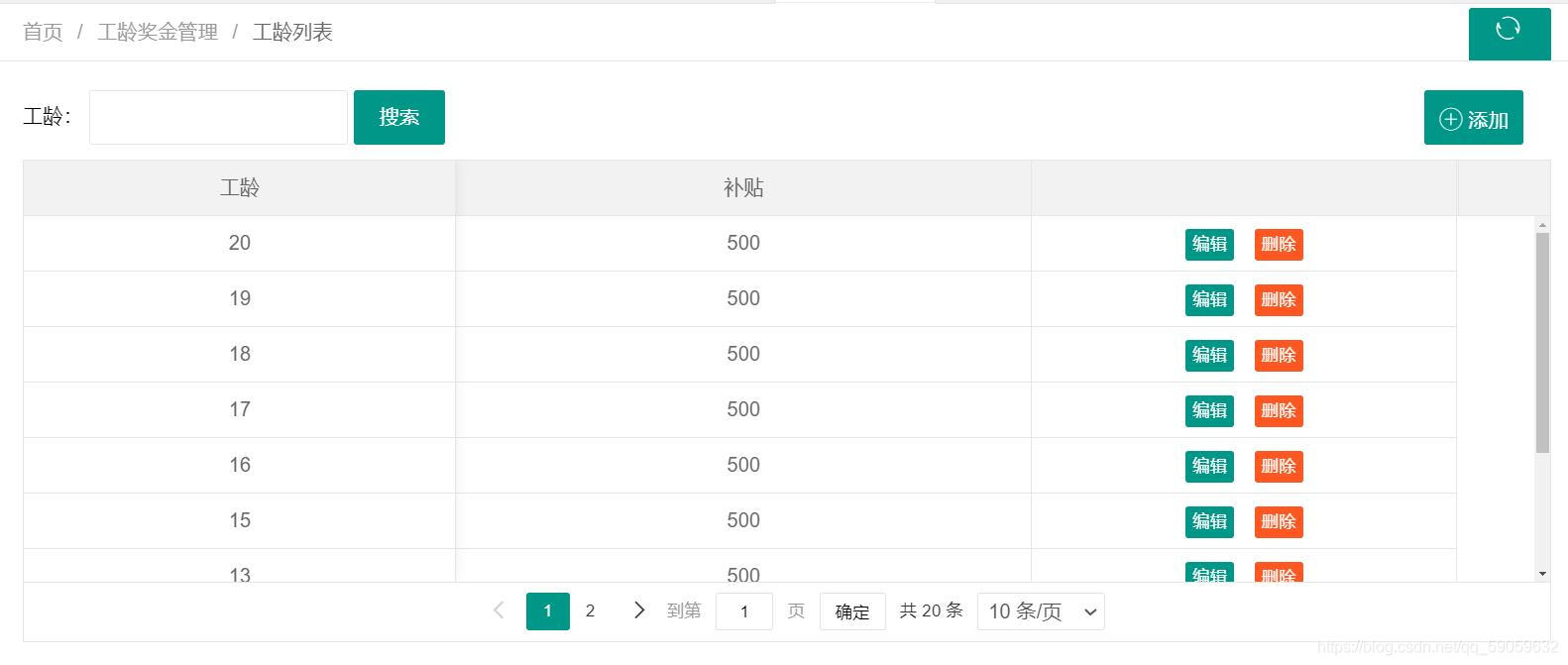Click the page number jump input
The width and height of the screenshot is (1568, 665).
pyautogui.click(x=743, y=611)
